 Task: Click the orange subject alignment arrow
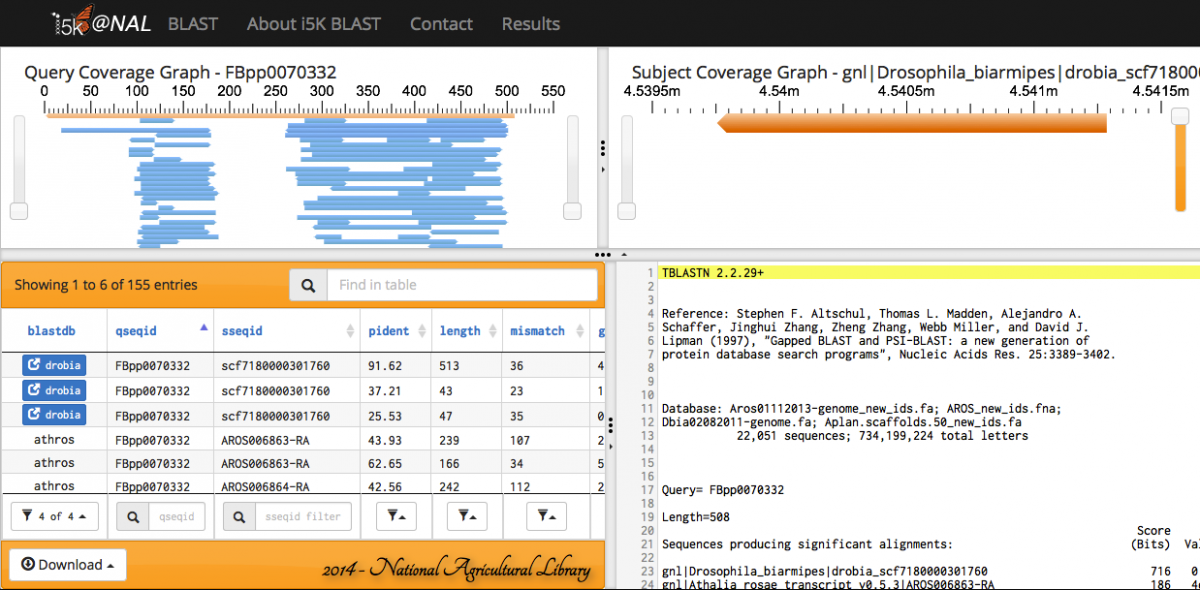911,123
